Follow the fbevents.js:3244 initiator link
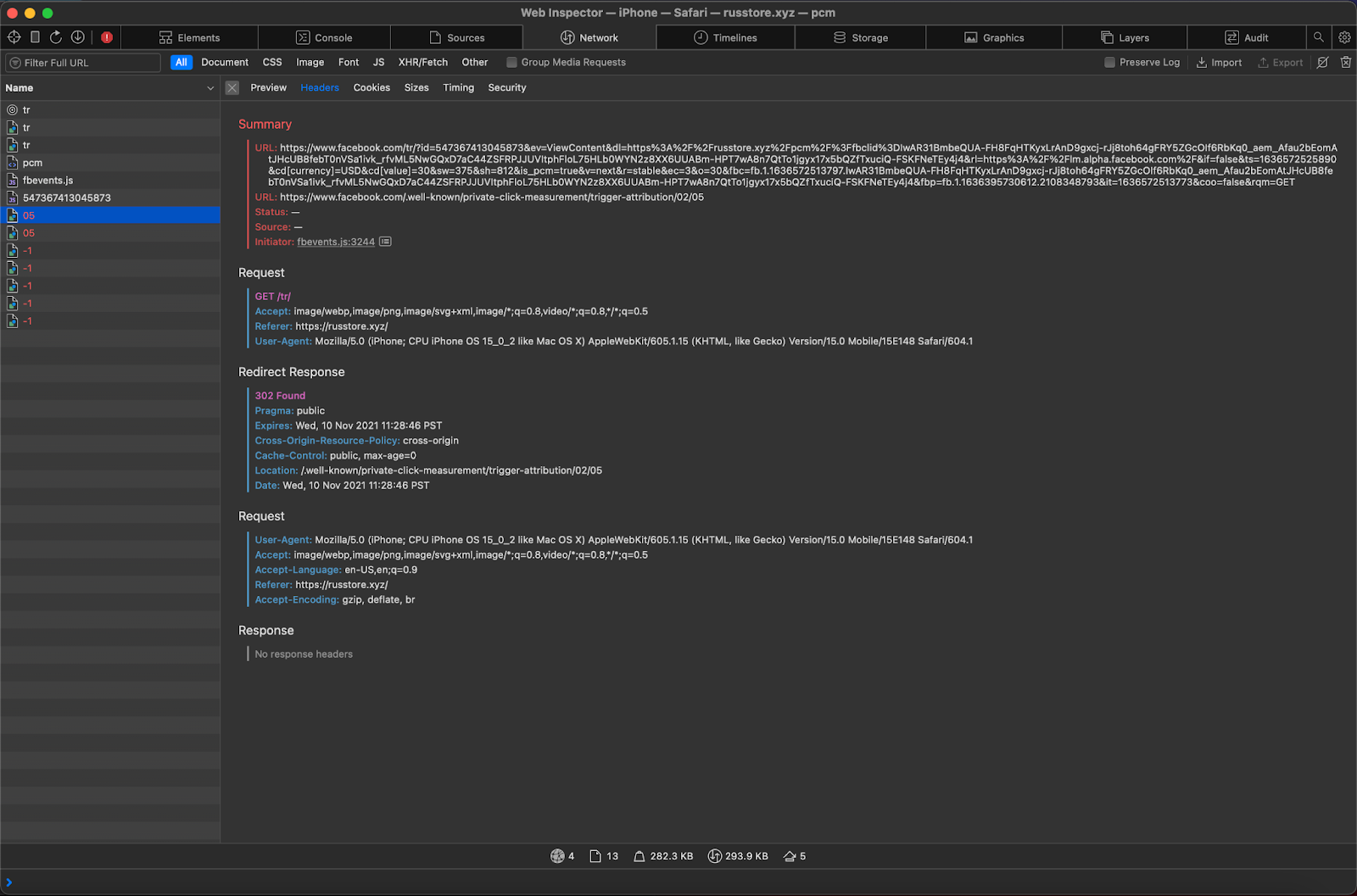This screenshot has height=896, width=1357. click(x=335, y=242)
